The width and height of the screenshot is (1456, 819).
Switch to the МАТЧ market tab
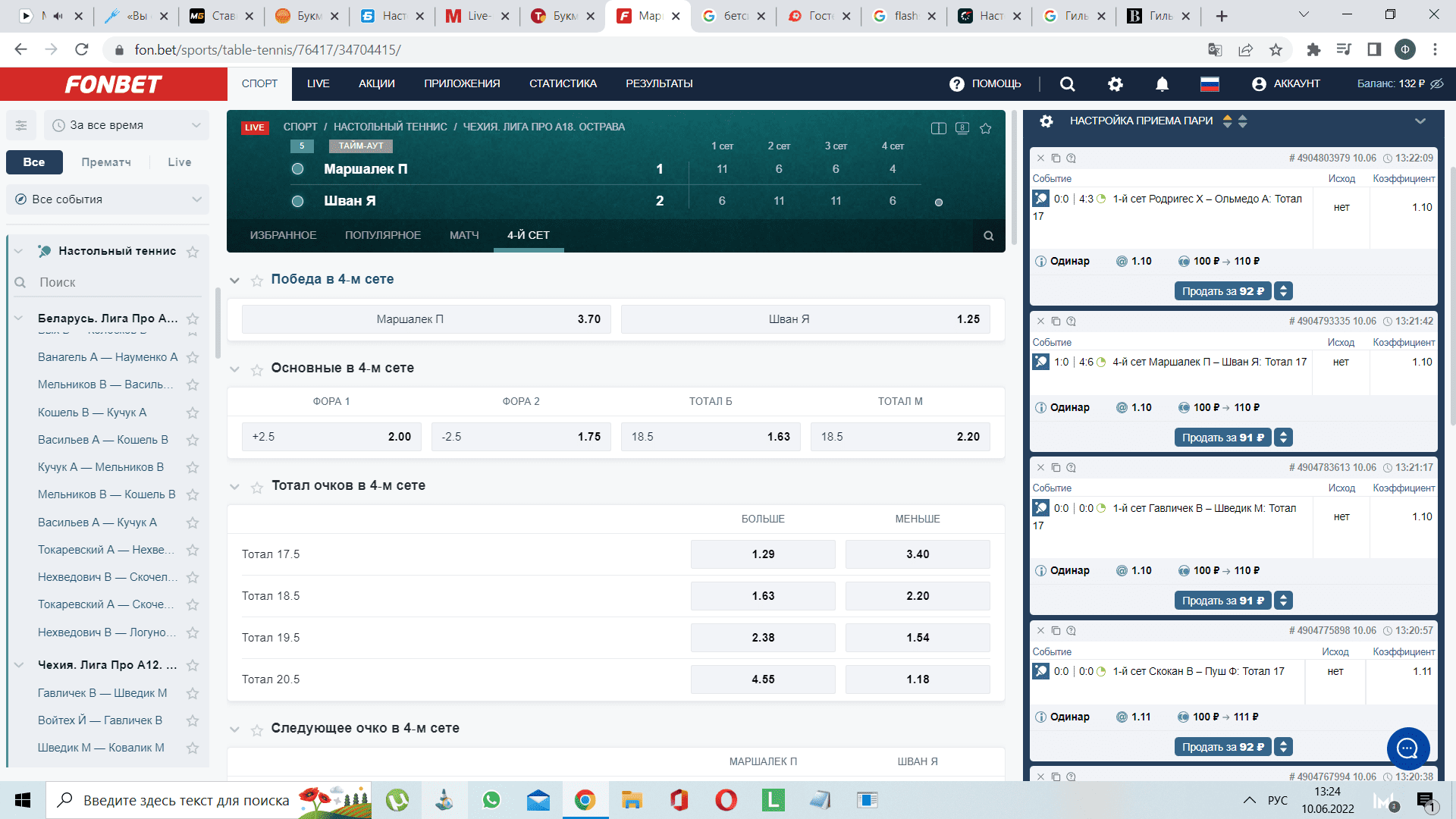pyautogui.click(x=463, y=235)
